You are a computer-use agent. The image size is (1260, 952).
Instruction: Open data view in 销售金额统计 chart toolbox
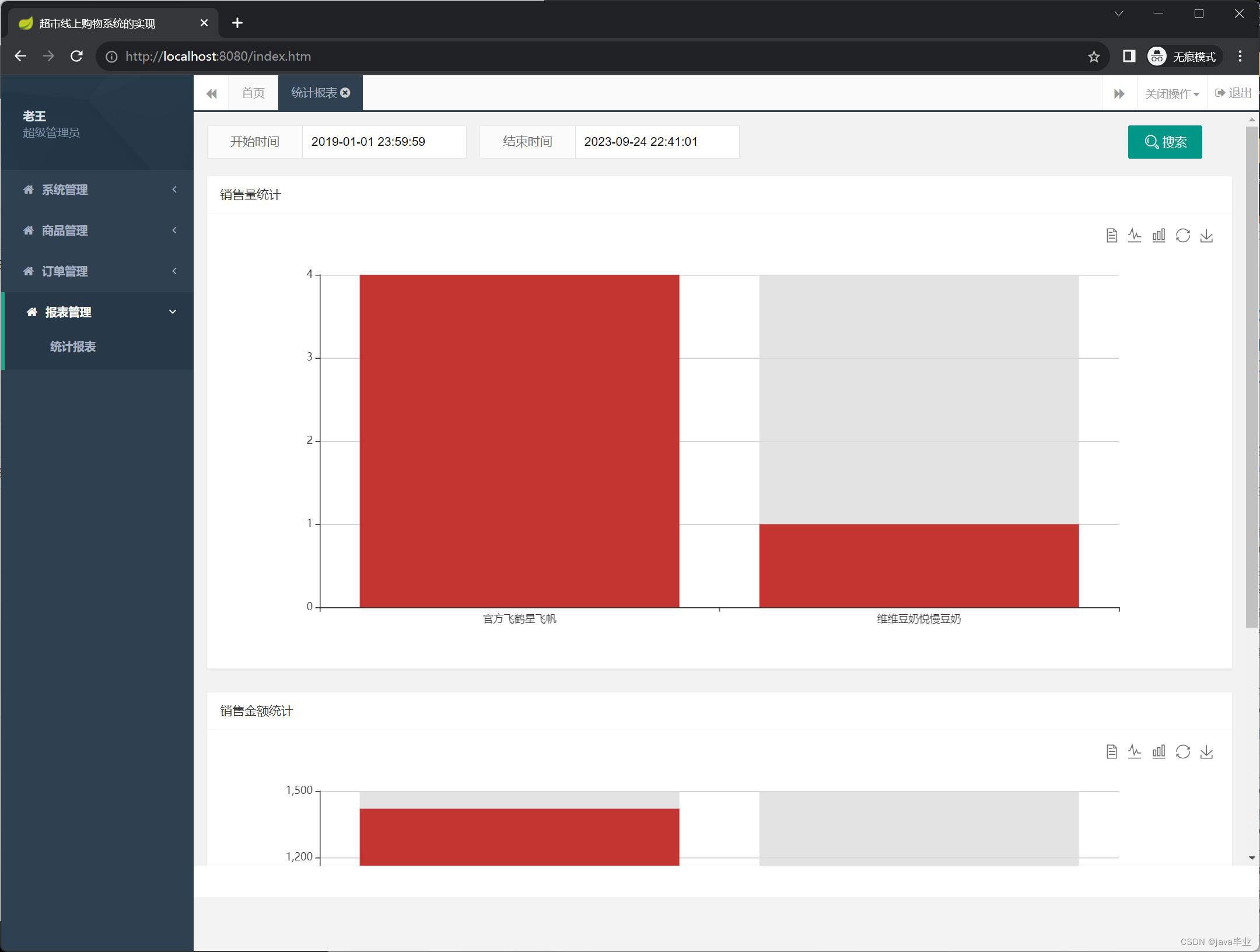coord(1112,752)
